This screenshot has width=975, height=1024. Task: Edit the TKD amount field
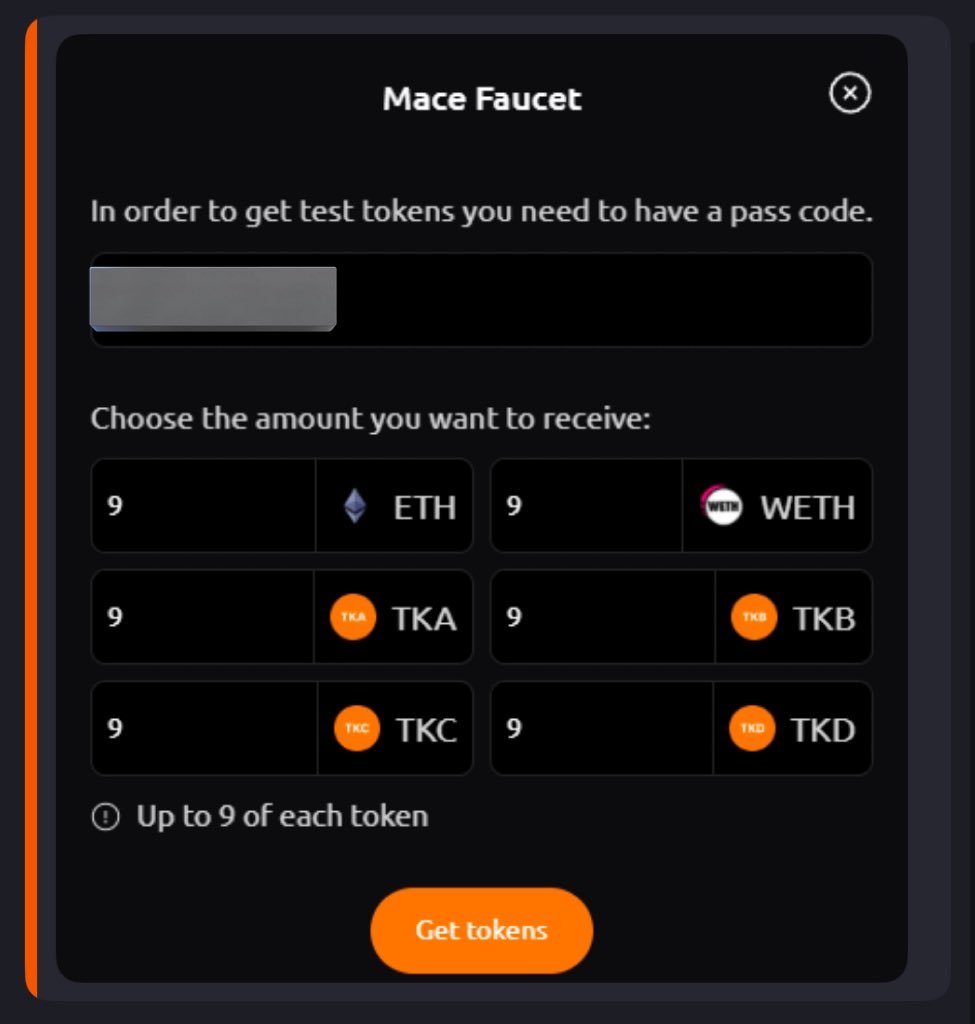[x=602, y=728]
